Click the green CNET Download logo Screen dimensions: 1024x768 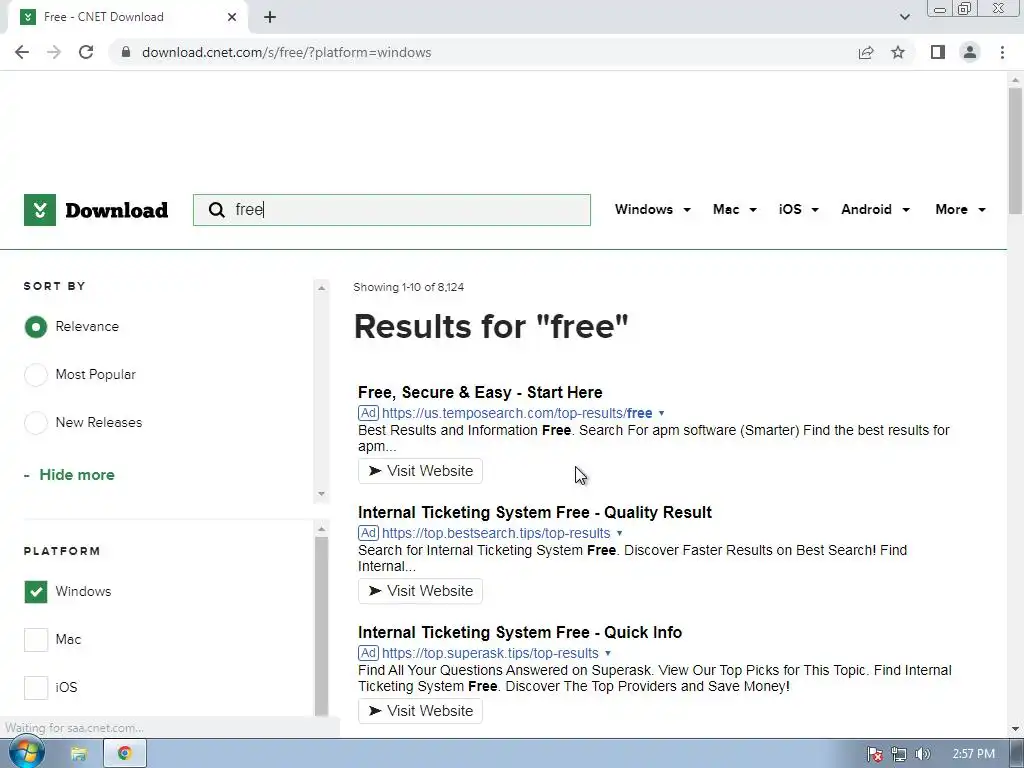coord(96,210)
